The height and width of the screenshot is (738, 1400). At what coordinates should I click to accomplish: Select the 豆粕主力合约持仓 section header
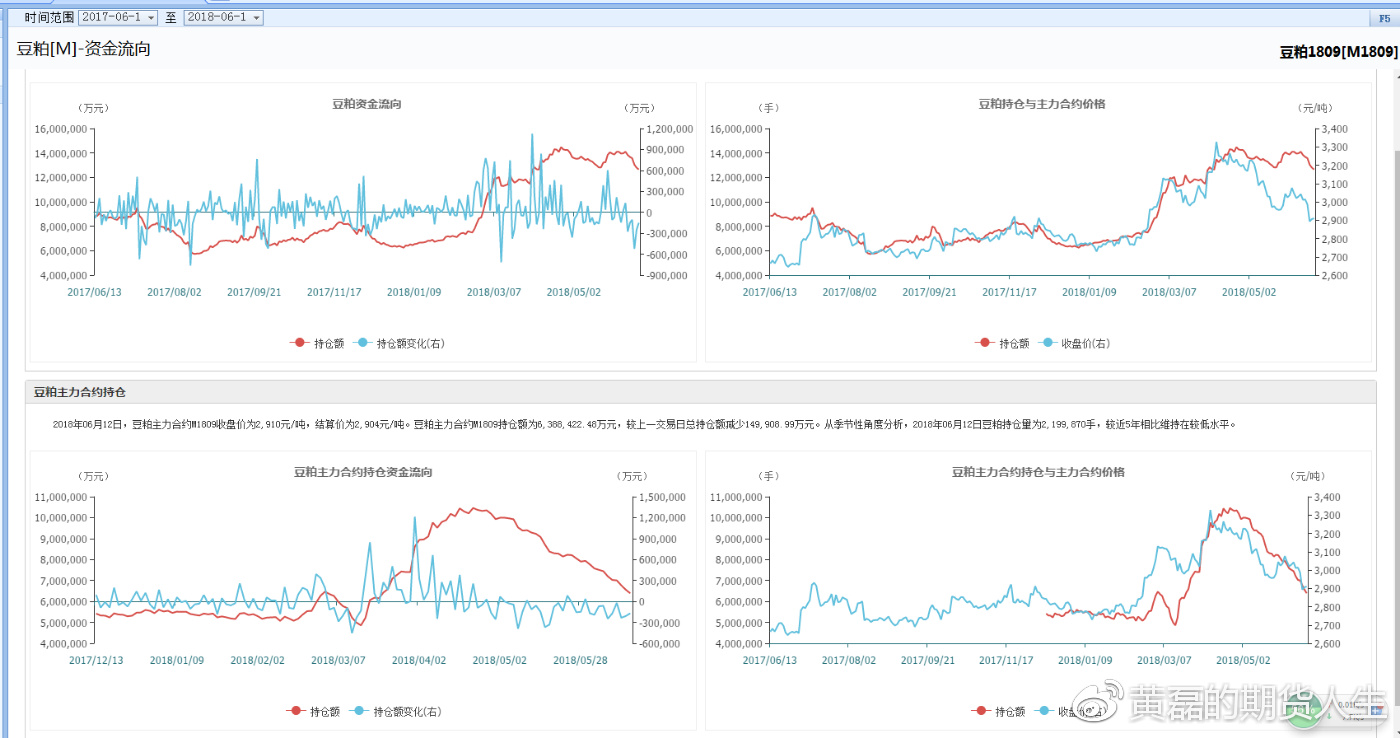coord(79,392)
